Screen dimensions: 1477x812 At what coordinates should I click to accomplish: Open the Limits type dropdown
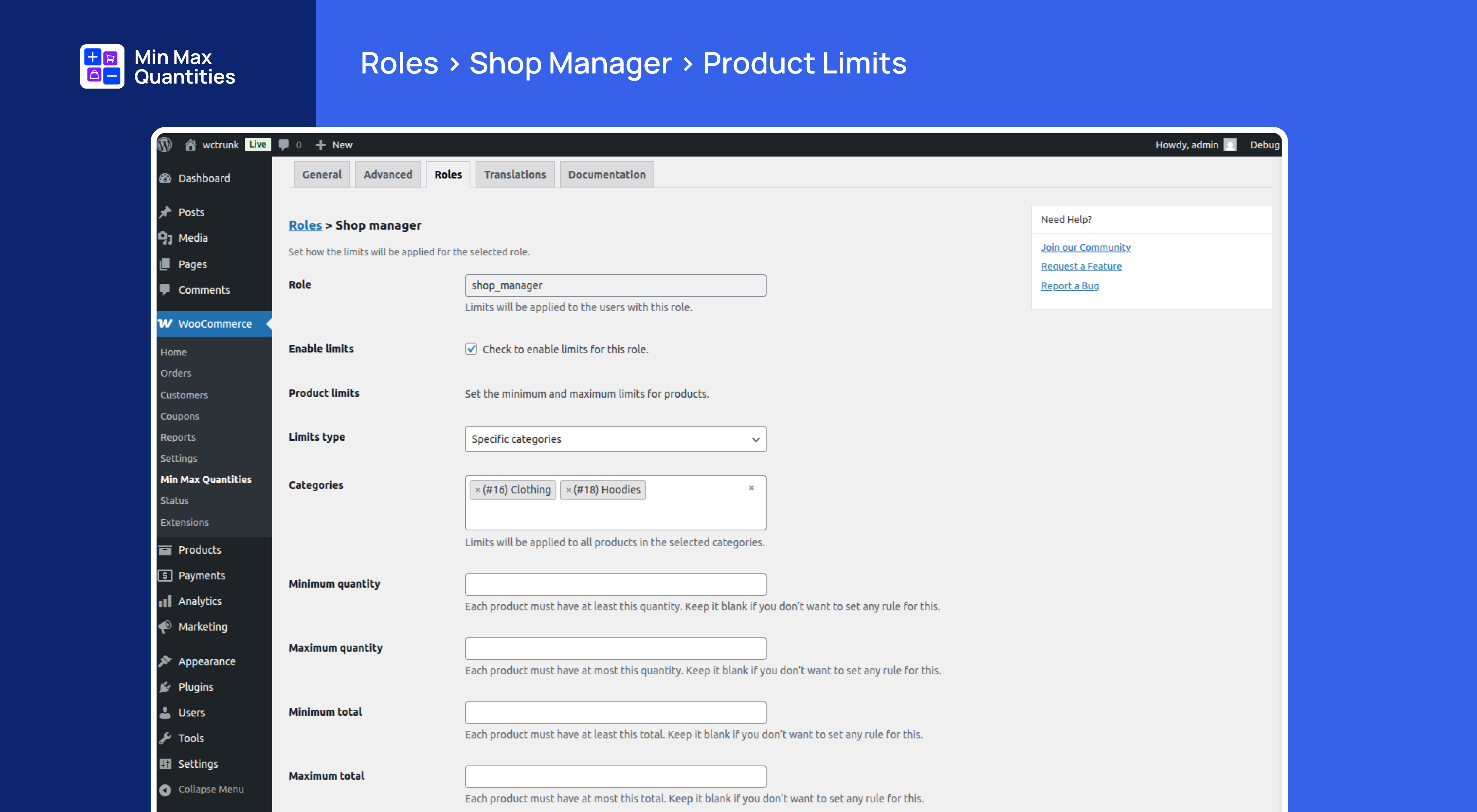tap(615, 439)
